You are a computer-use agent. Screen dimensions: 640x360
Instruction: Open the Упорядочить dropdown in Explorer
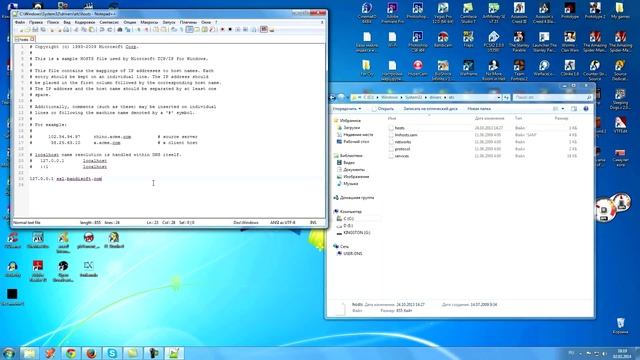(x=347, y=109)
